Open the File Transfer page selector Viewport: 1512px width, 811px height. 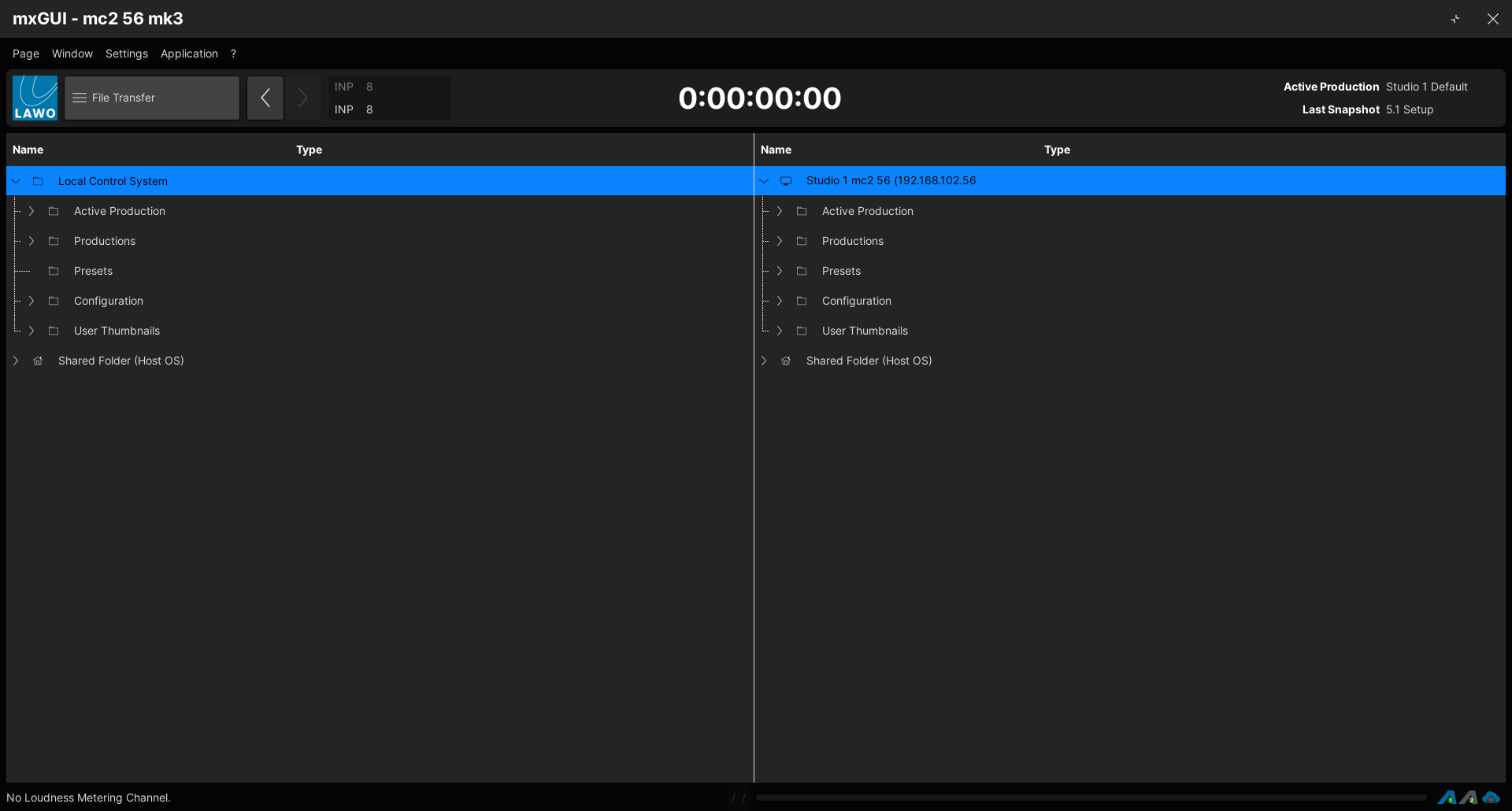152,98
